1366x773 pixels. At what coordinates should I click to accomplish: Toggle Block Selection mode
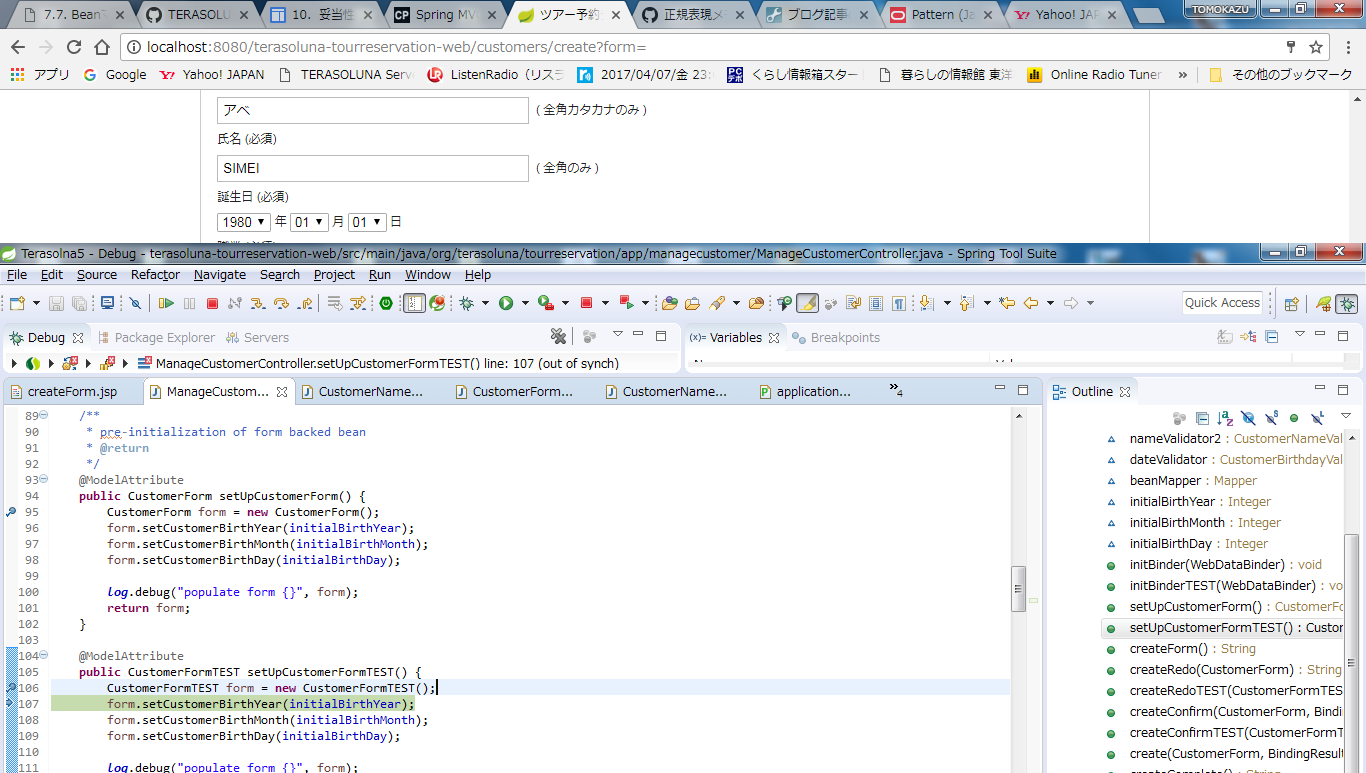tap(876, 303)
